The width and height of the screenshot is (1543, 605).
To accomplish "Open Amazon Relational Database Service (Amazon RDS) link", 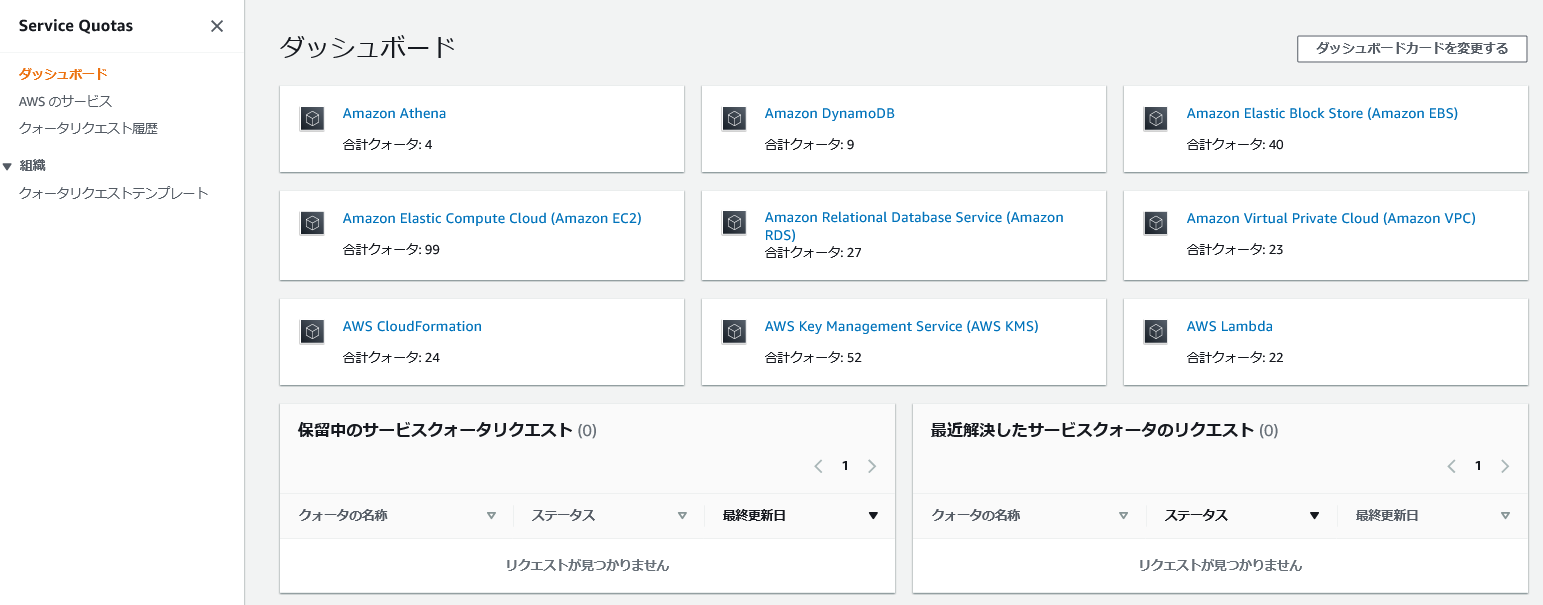I will tap(914, 225).
